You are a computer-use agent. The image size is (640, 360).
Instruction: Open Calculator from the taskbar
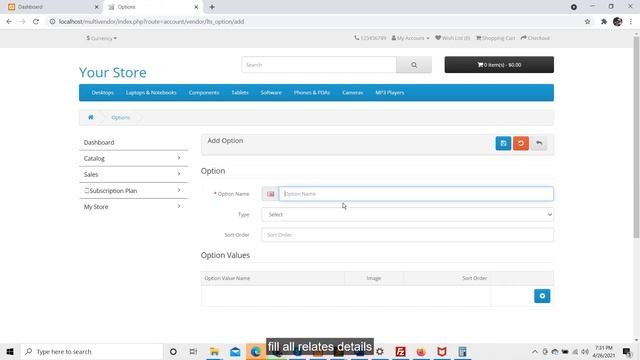coord(462,351)
